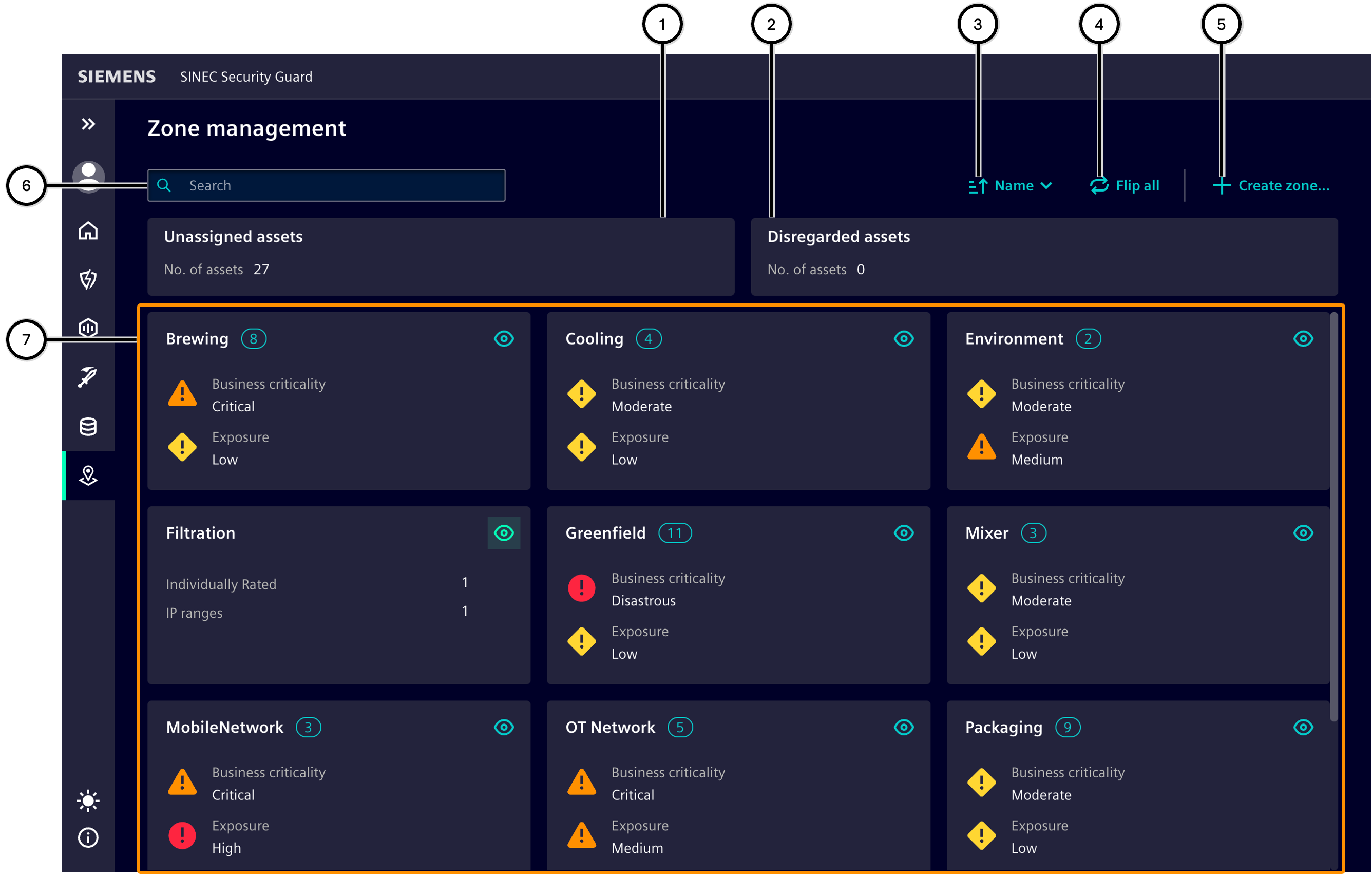The height and width of the screenshot is (877, 1372).
Task: Click Brewing Low exposure yellow icon
Action: (182, 447)
